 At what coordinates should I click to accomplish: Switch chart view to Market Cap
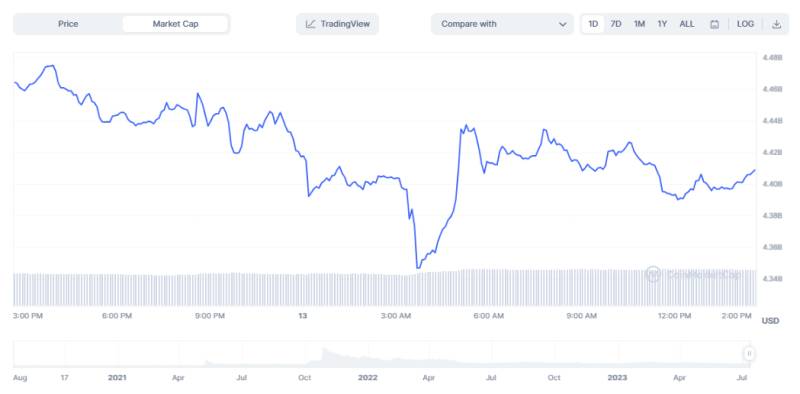175,24
